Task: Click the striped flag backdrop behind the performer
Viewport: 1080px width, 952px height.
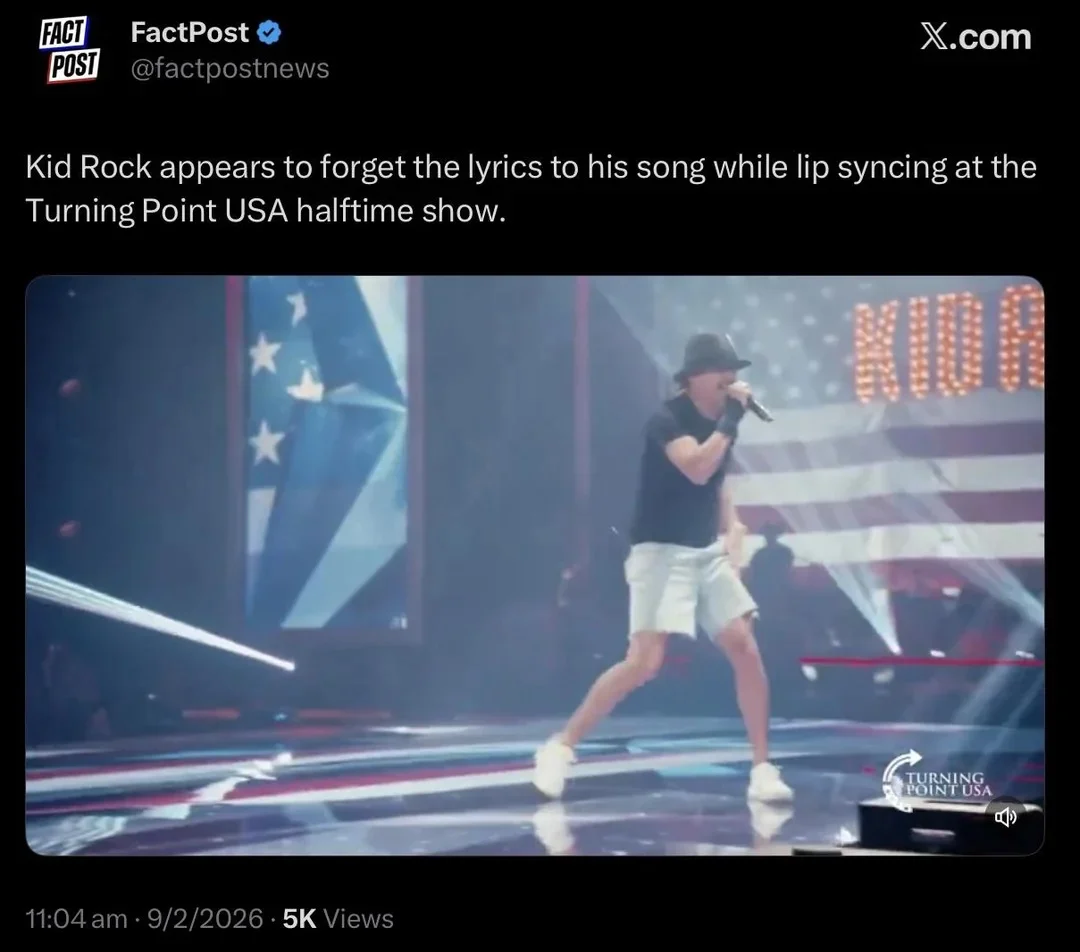Action: tap(890, 480)
